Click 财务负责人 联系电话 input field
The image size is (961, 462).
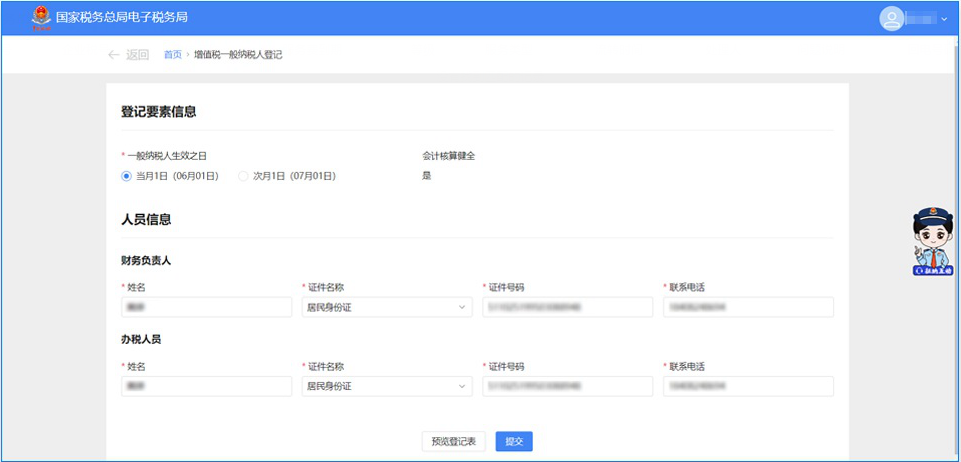tap(748, 307)
